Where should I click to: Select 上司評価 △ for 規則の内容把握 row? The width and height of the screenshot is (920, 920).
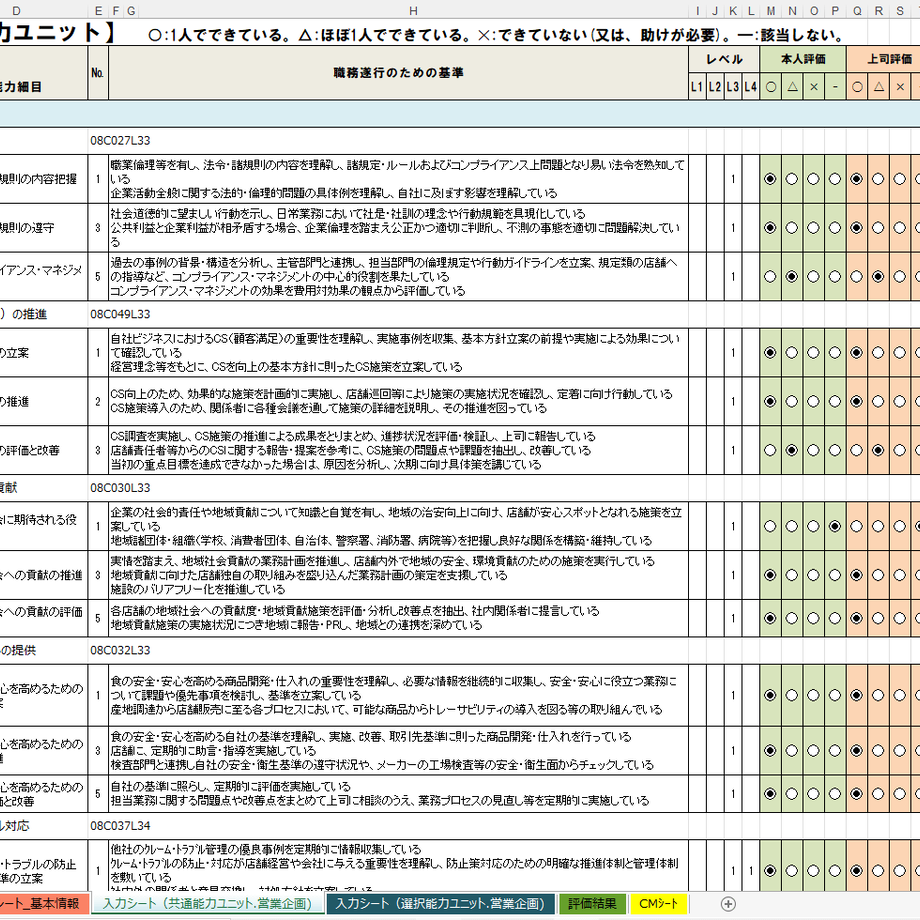point(878,179)
